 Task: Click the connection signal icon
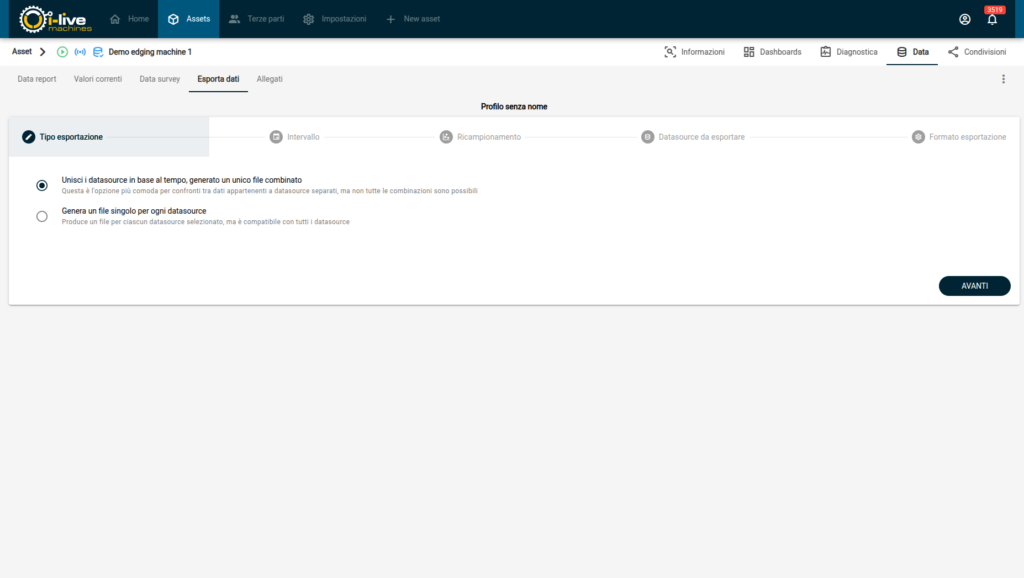pos(80,52)
